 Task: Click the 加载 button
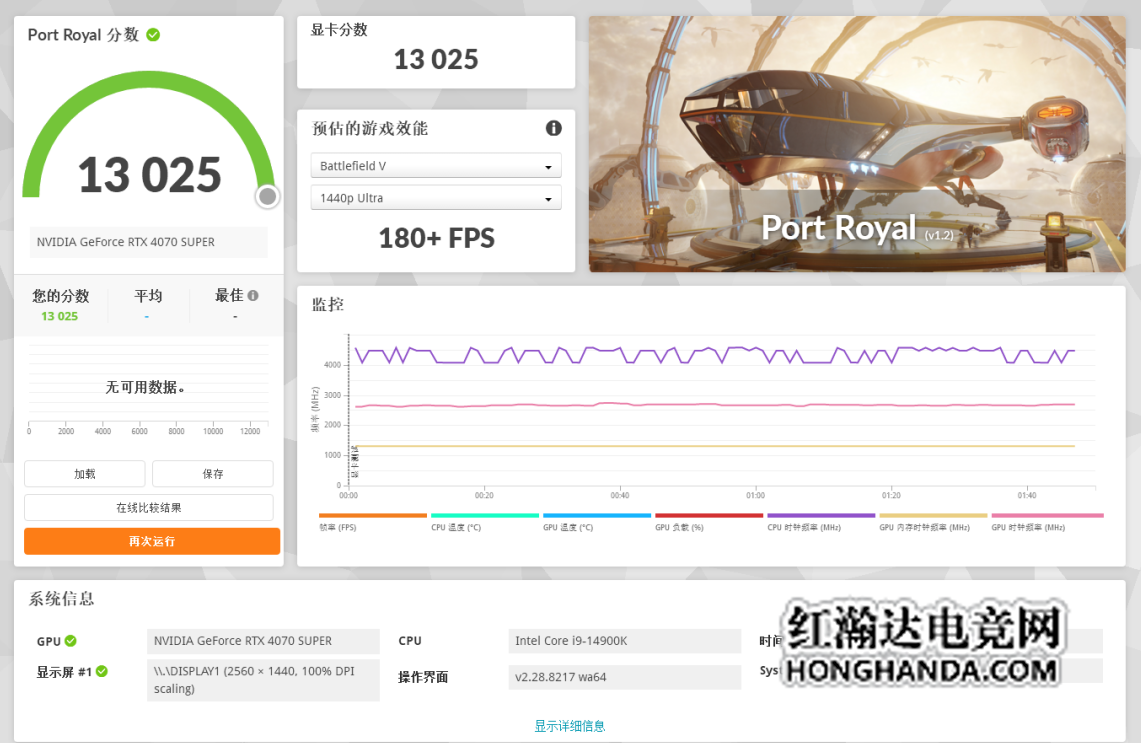click(x=85, y=474)
